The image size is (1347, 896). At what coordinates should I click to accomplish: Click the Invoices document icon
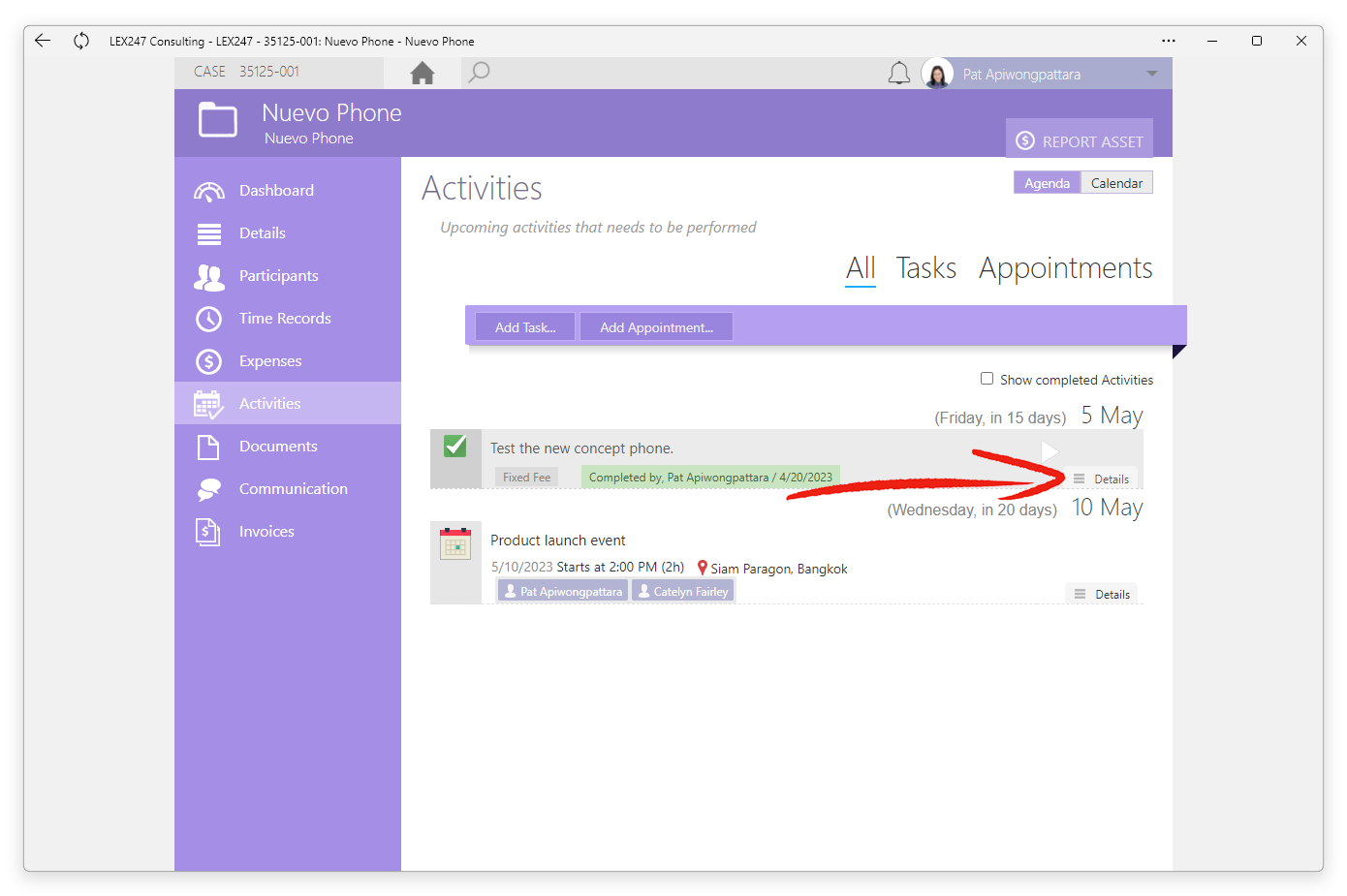209,532
